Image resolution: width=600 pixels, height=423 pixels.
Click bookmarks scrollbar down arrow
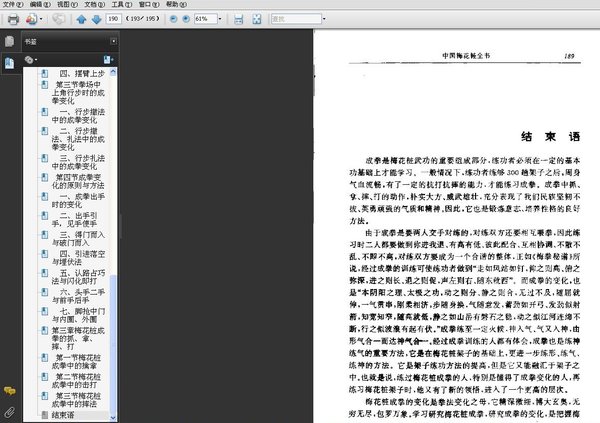[113, 418]
